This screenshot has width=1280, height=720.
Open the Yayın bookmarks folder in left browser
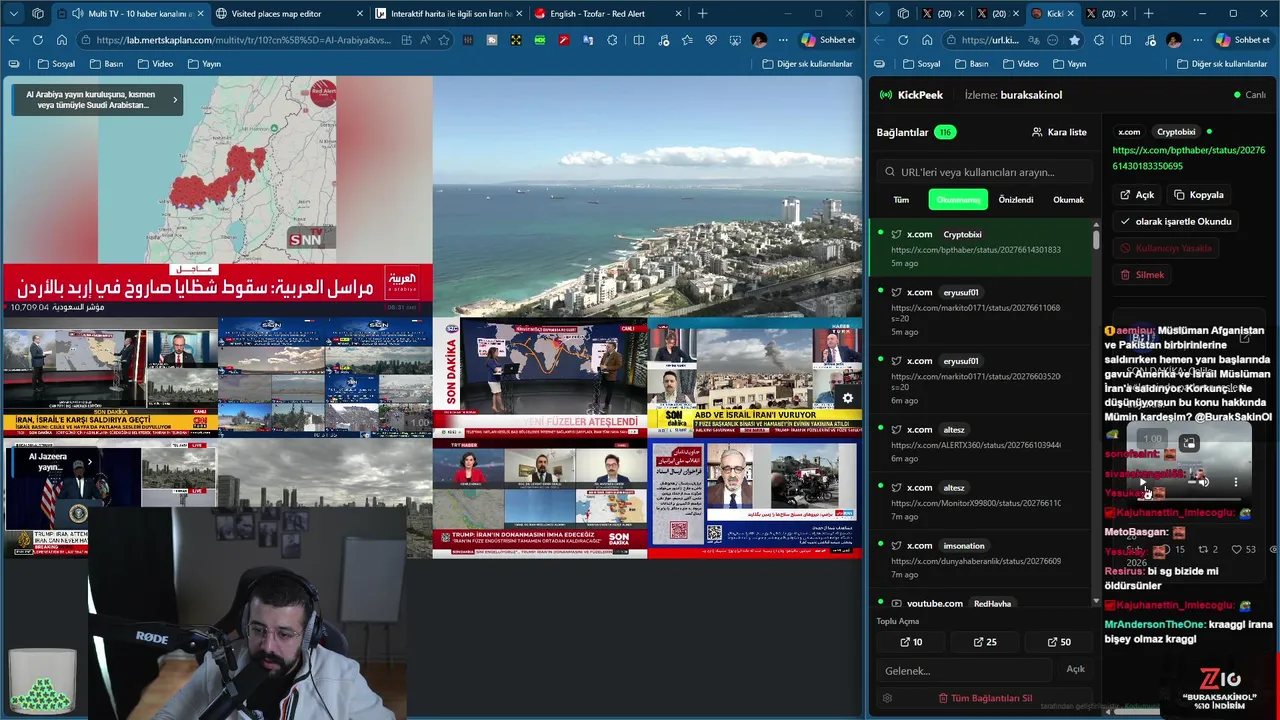coord(204,64)
